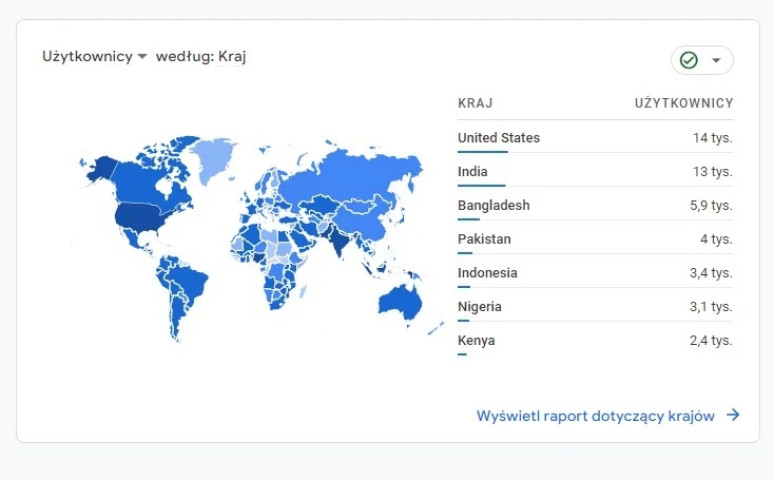This screenshot has width=774, height=480.
Task: Click the arrow icon after the report link
Action: coord(733,415)
